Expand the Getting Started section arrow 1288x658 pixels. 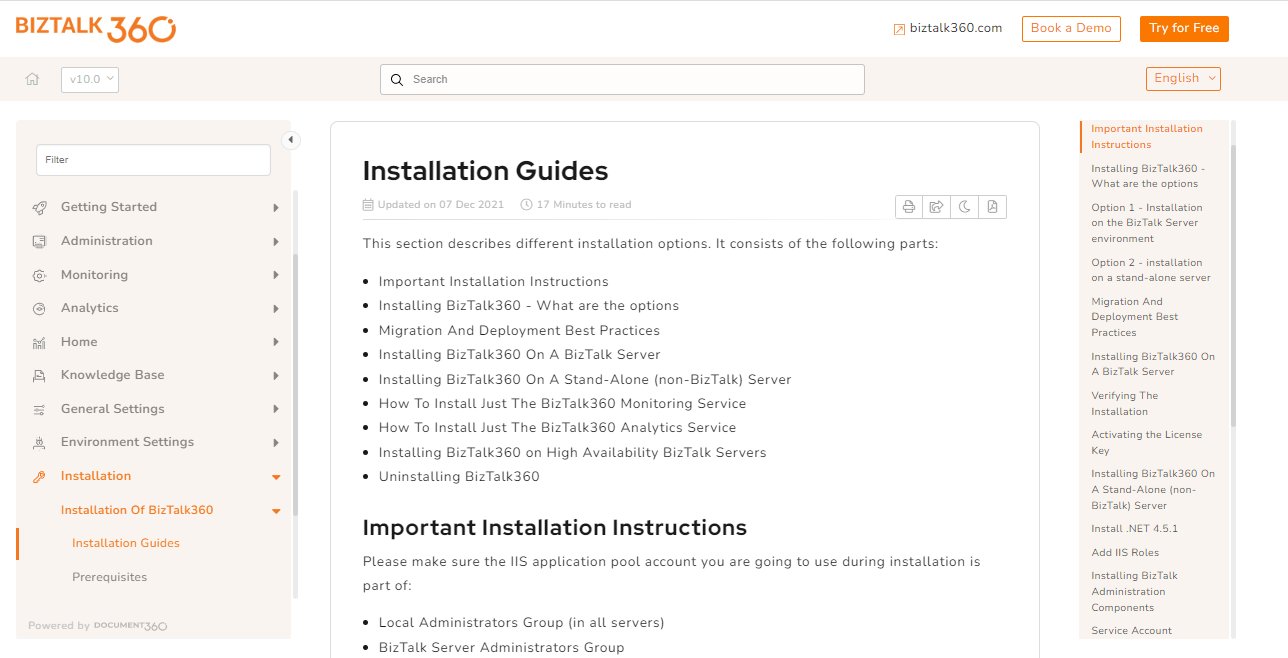pos(276,207)
